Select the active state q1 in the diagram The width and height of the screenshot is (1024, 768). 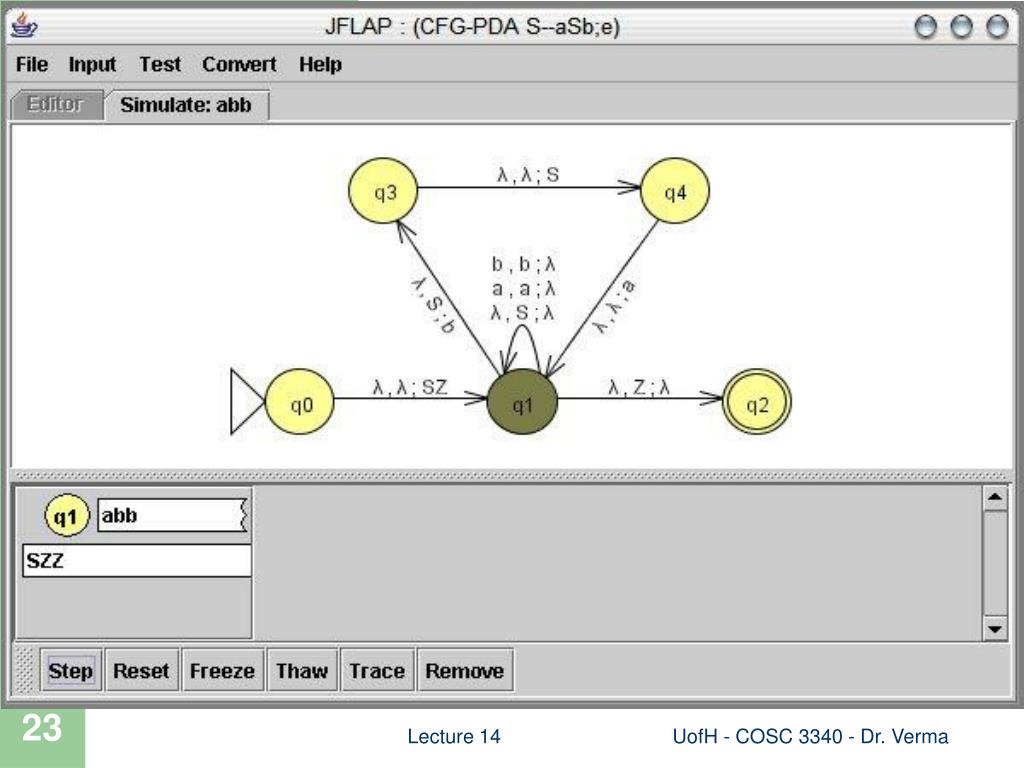(522, 402)
